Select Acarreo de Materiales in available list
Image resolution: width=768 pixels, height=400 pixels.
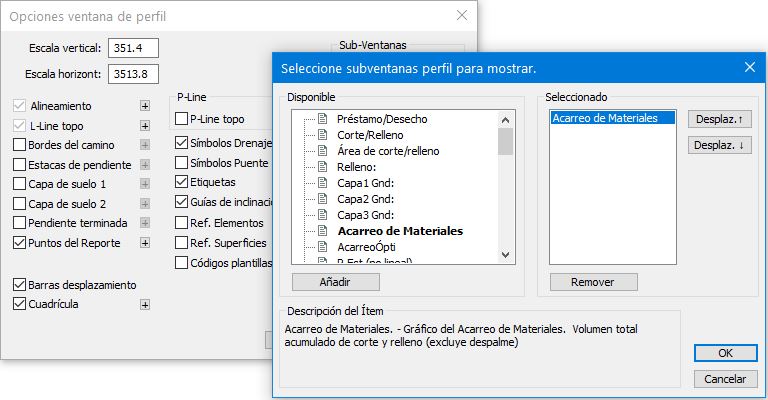pos(399,231)
